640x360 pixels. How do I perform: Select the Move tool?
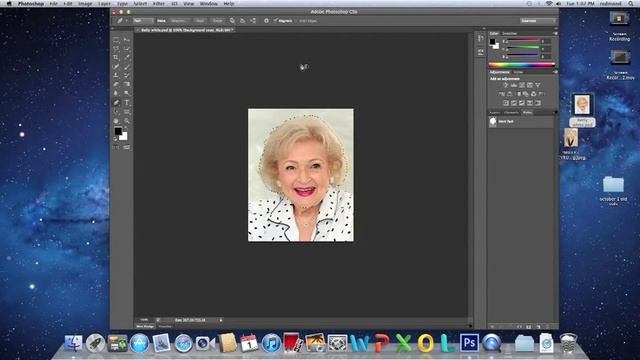(x=127, y=40)
